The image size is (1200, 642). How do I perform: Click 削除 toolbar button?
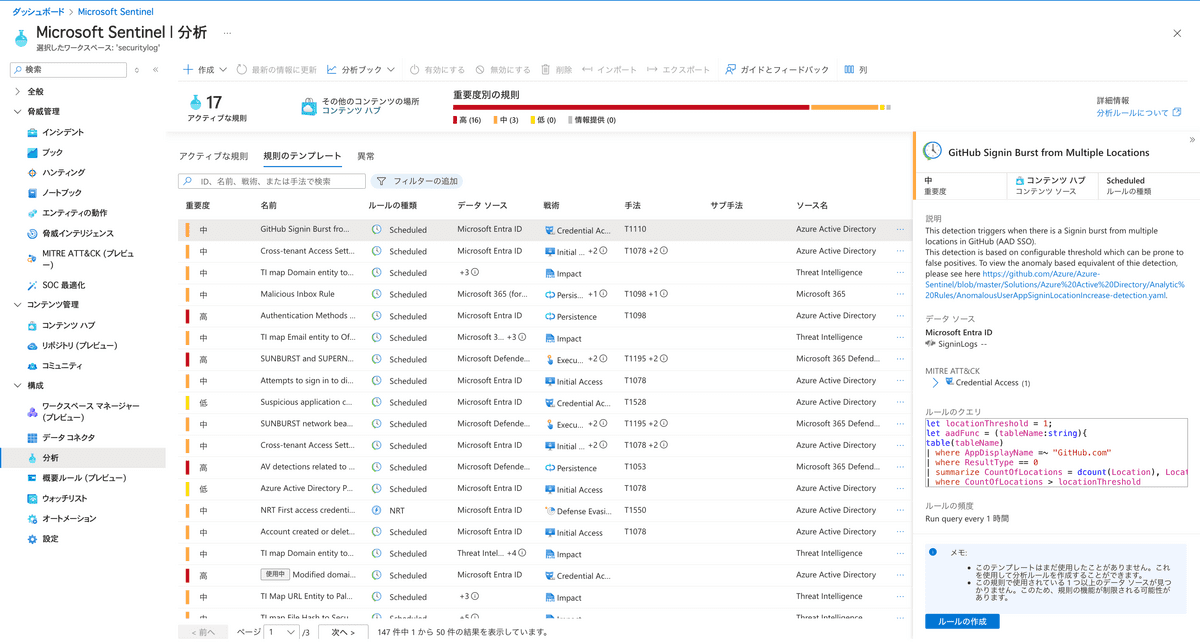pos(557,70)
